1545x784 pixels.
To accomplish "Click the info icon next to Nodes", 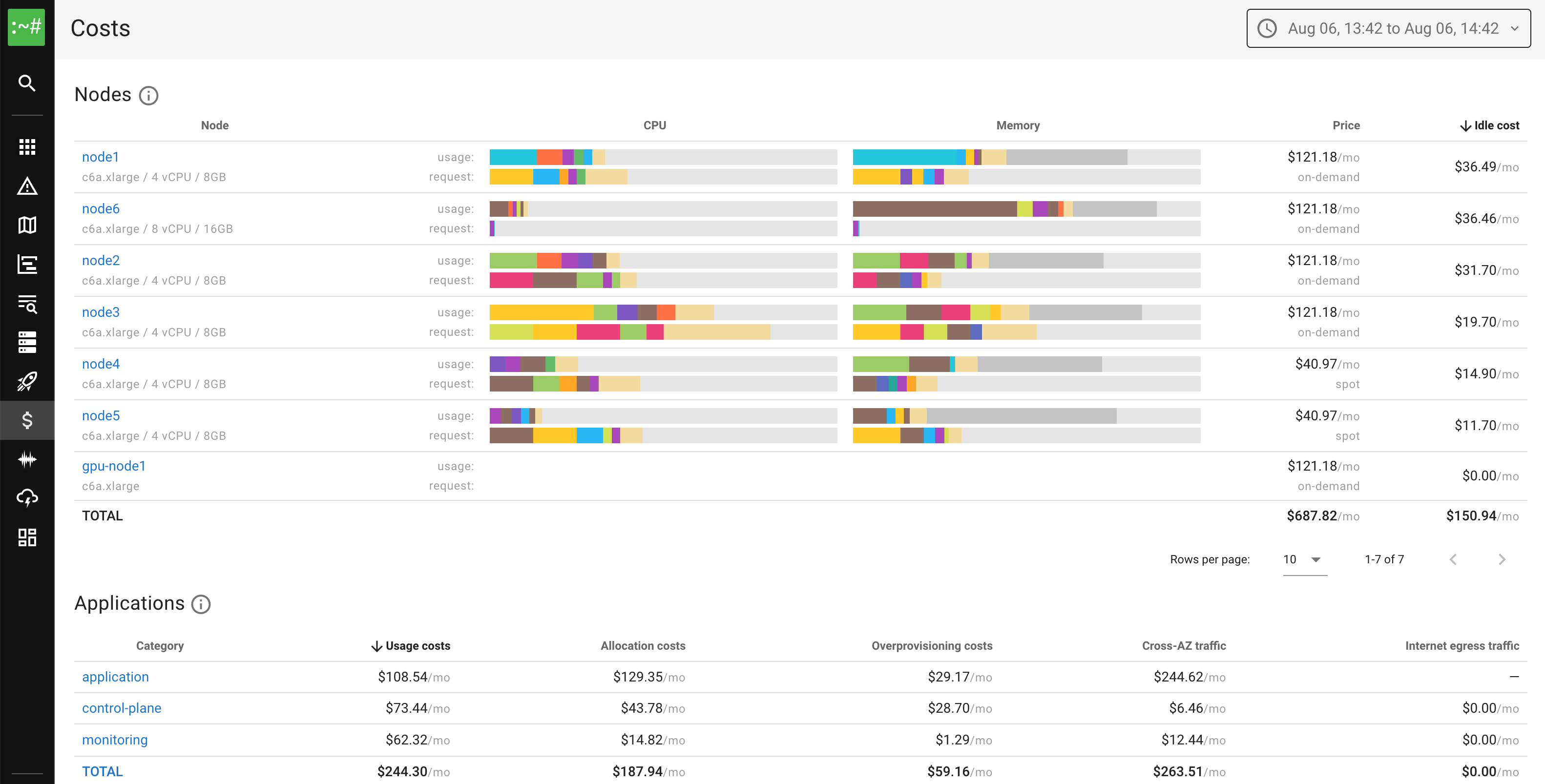I will (149, 95).
